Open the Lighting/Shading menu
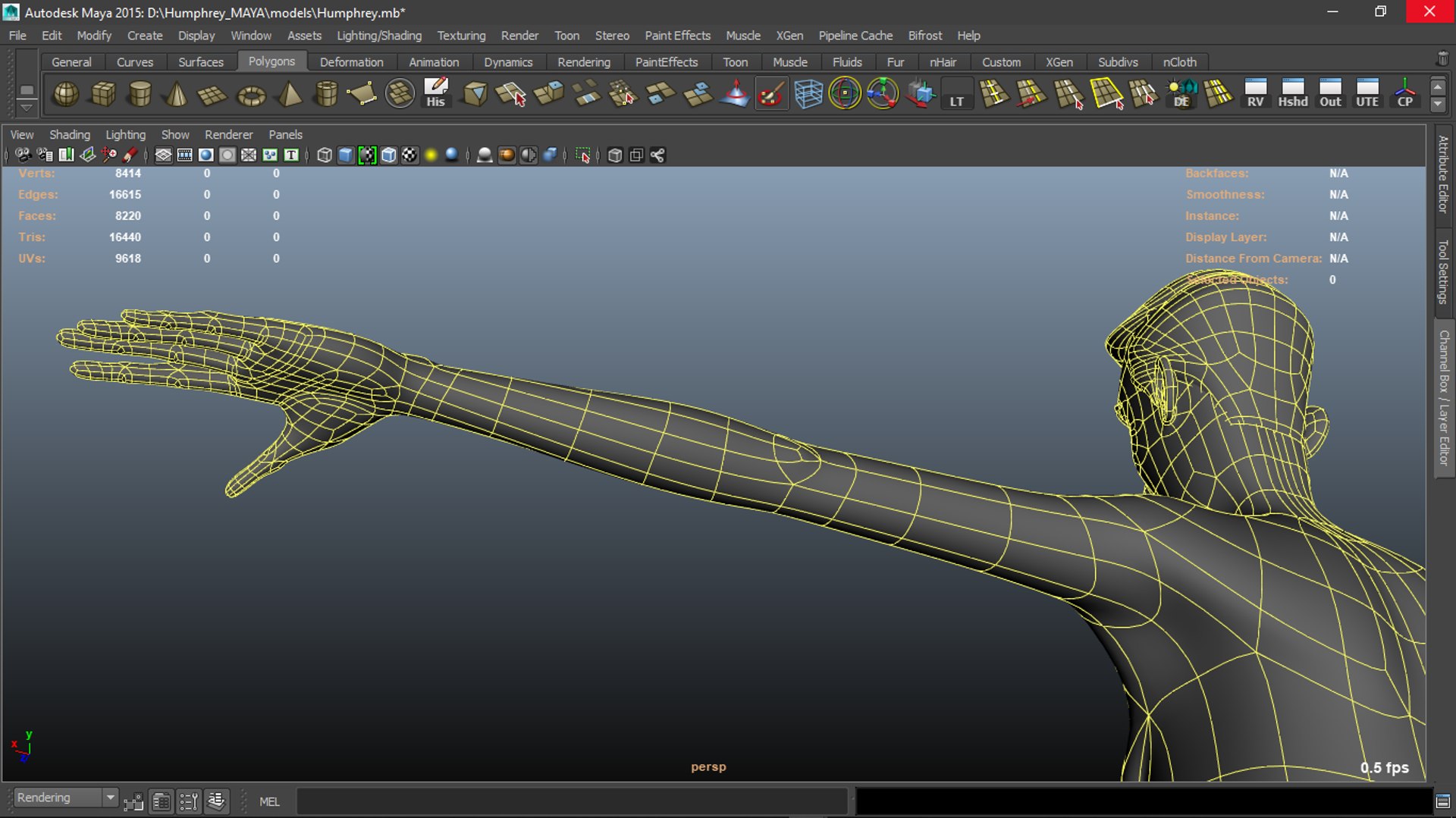Screen dimensions: 1456x818 [x=379, y=36]
